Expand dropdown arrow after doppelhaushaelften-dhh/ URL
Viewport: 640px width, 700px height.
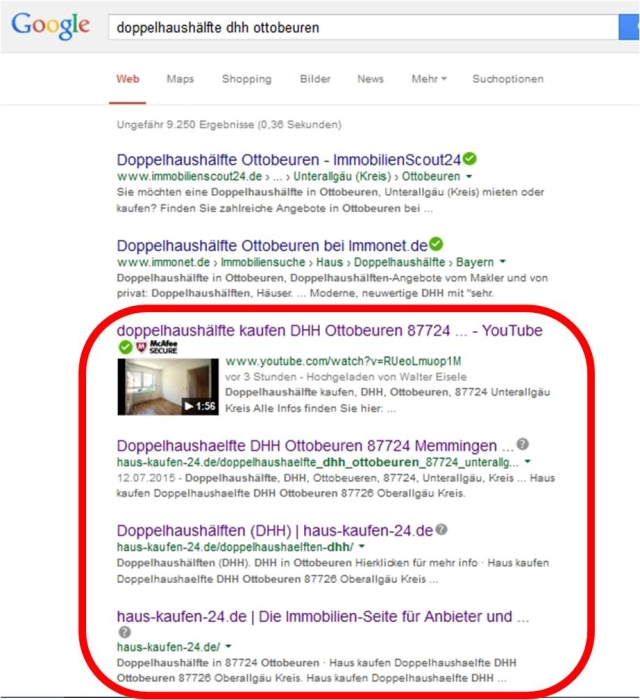(362, 546)
